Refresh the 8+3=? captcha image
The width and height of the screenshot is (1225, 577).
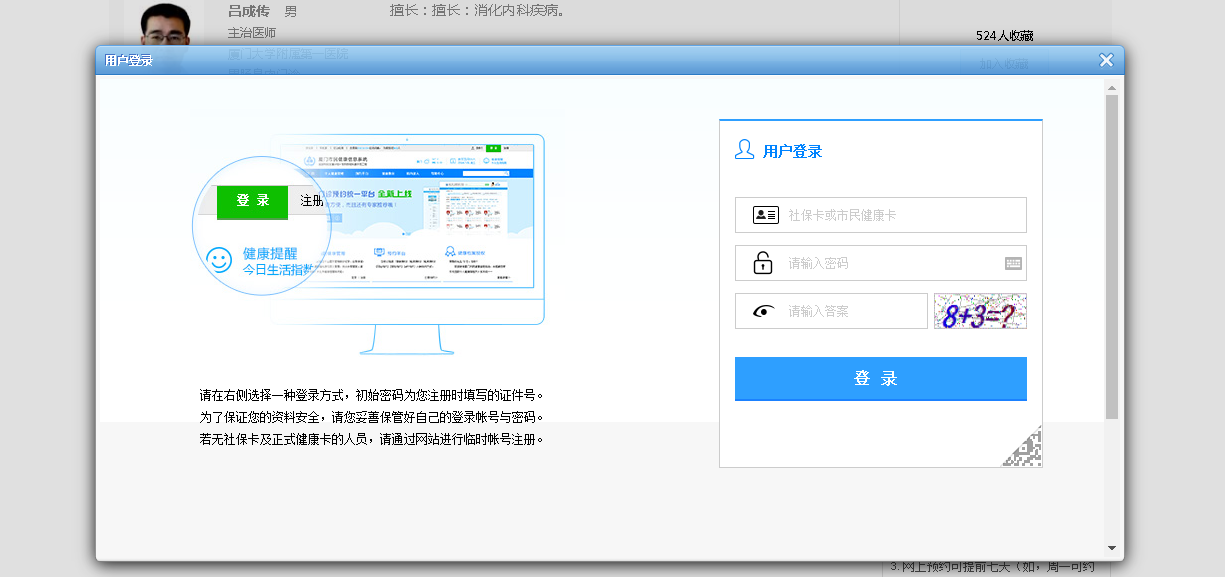tap(980, 311)
